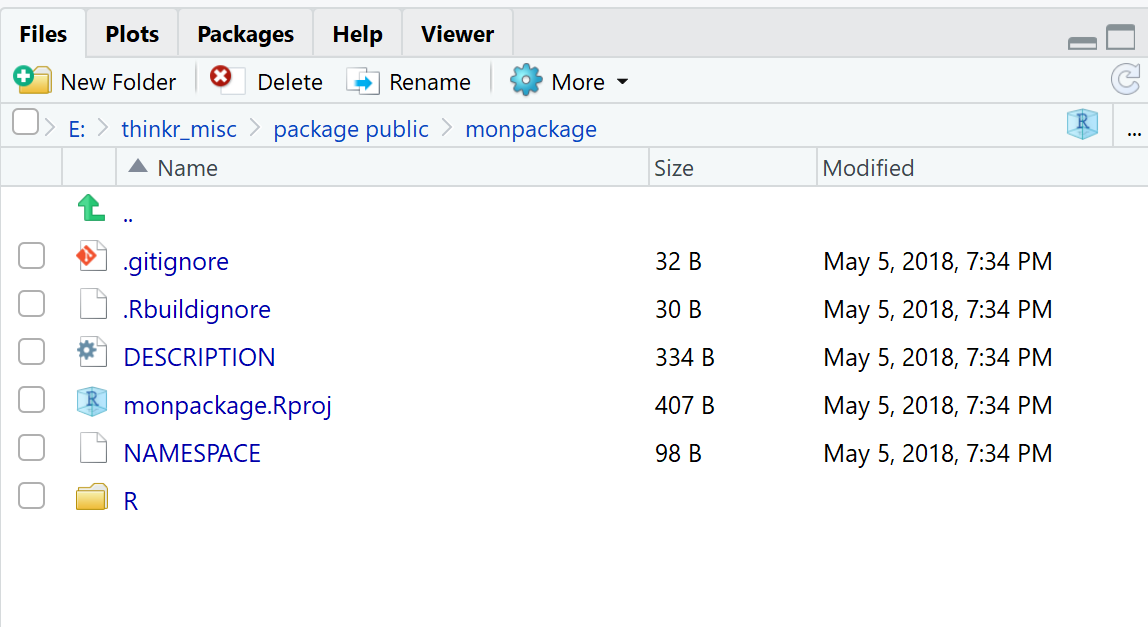Screen dimensions: 1148x627
Task: Tick the NAMESPACE file checkbox
Action: pos(32,449)
